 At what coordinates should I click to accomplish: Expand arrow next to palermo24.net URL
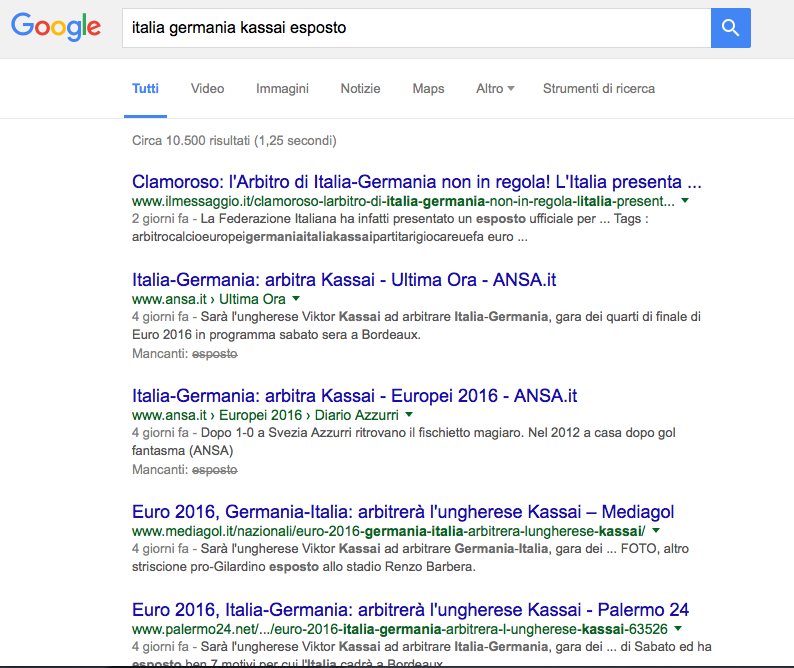(x=679, y=629)
